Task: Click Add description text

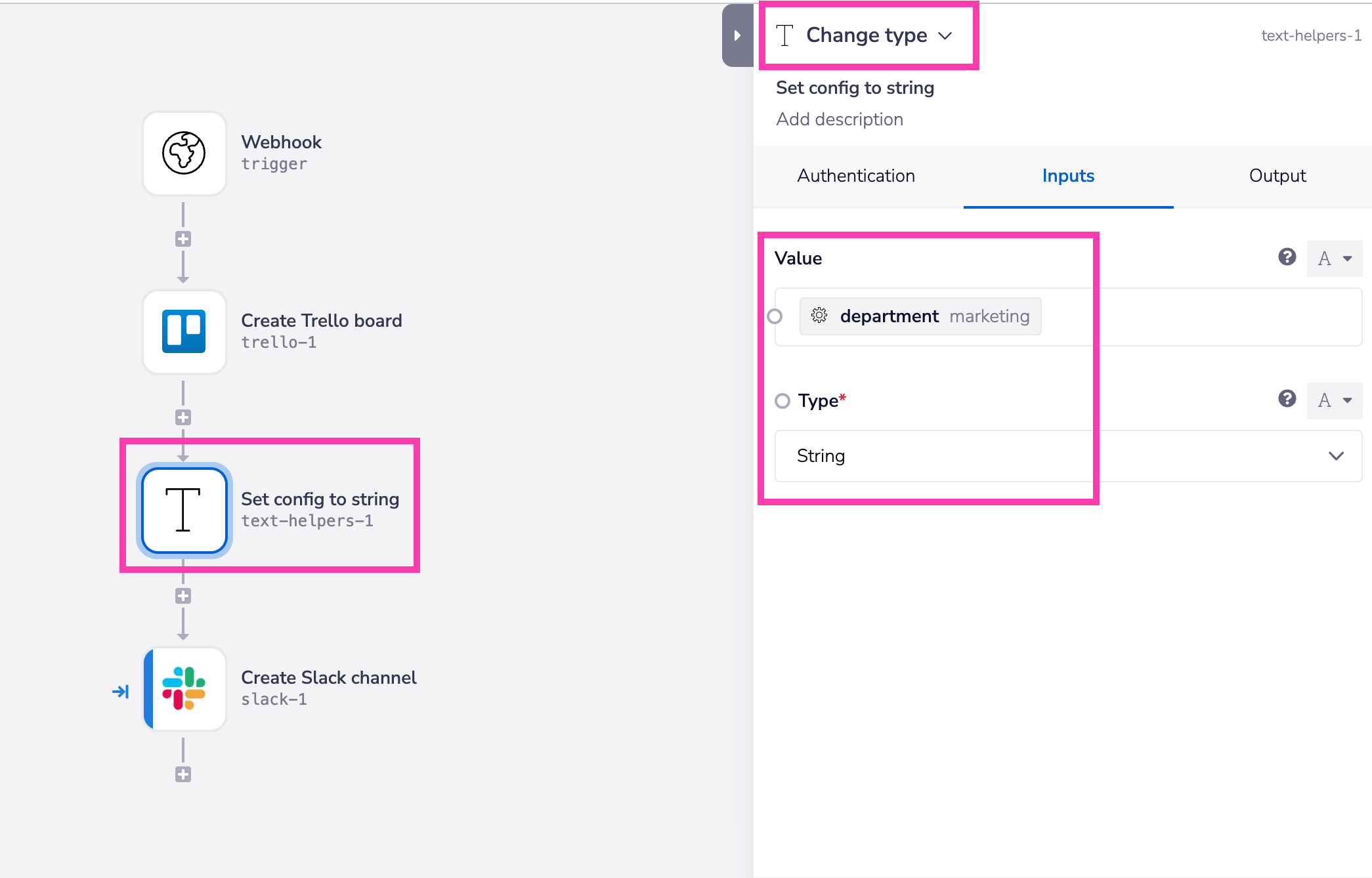Action: tap(840, 119)
